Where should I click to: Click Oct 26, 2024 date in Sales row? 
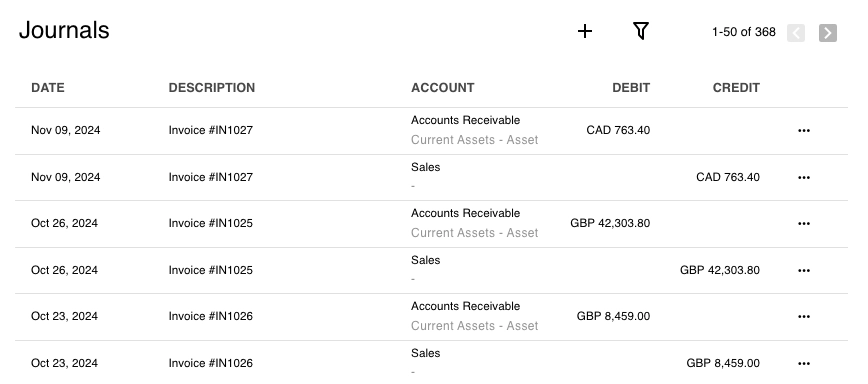click(64, 271)
